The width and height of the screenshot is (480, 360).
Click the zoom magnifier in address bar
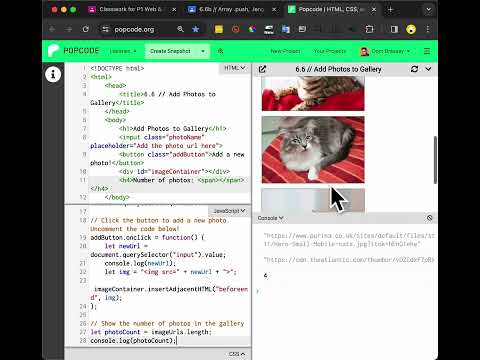pyautogui.click(x=180, y=29)
